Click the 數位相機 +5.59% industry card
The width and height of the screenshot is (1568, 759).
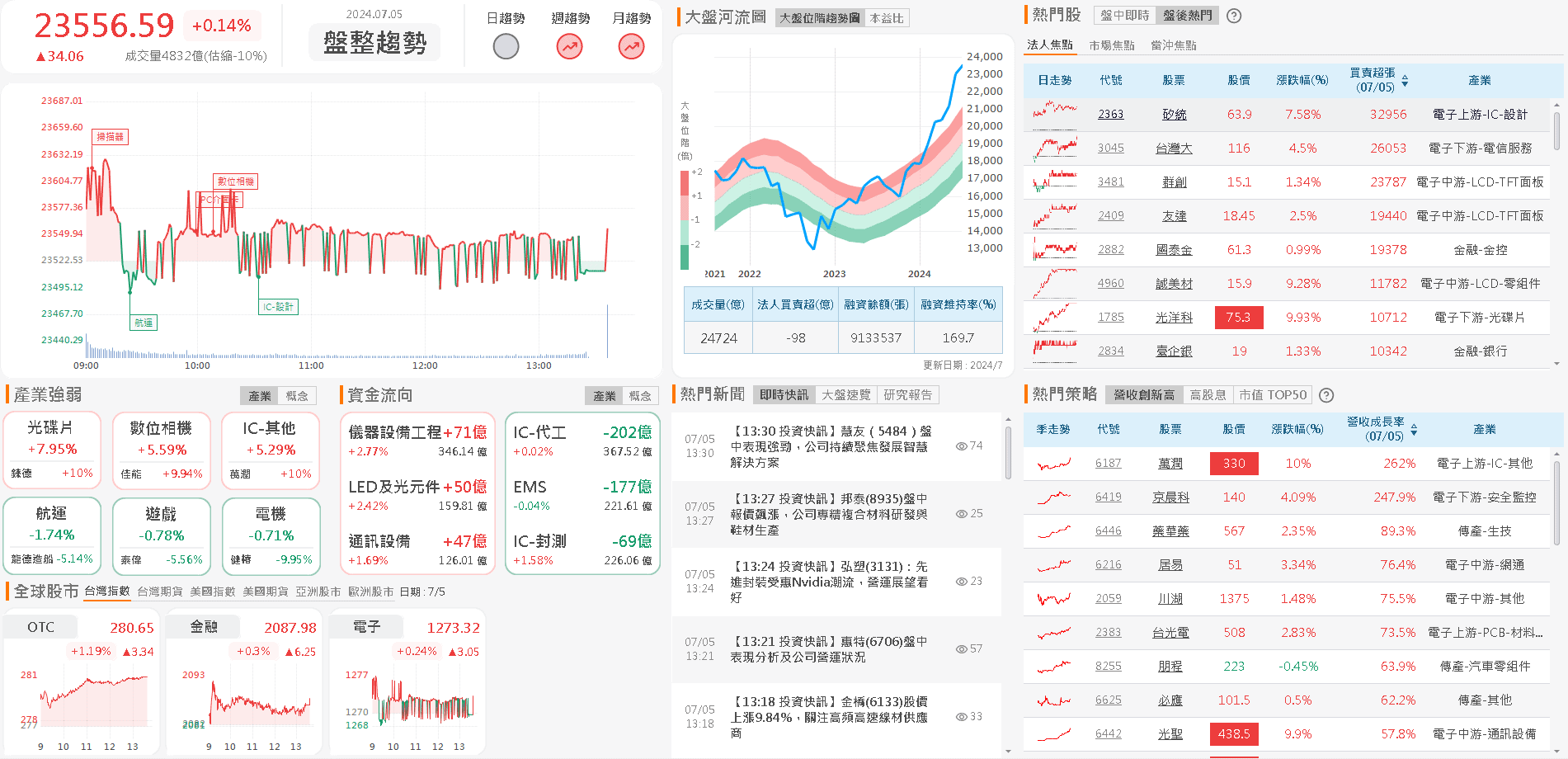[161, 450]
